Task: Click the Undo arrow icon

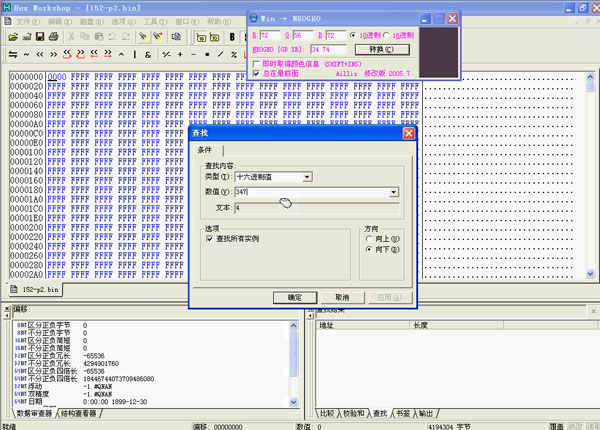Action: coord(112,37)
